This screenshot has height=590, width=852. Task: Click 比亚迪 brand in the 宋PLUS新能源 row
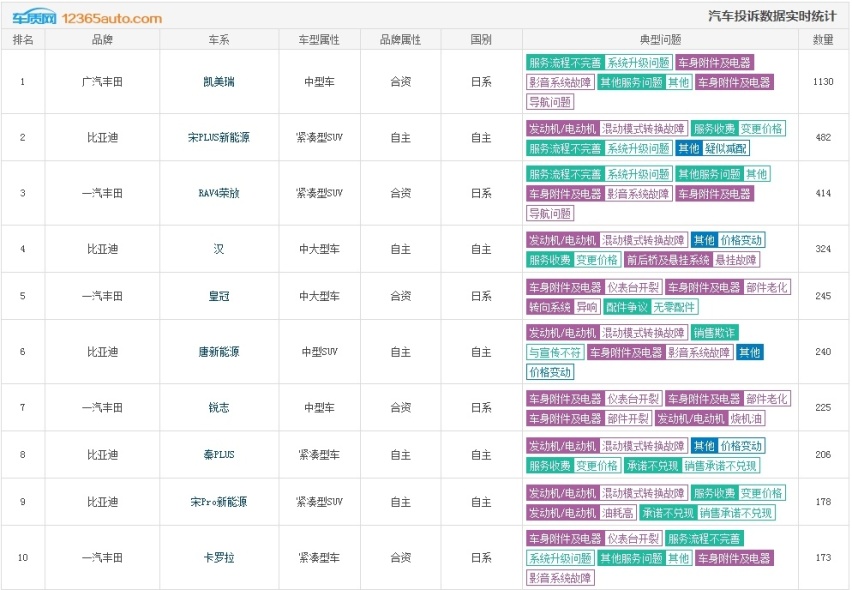pyautogui.click(x=102, y=137)
